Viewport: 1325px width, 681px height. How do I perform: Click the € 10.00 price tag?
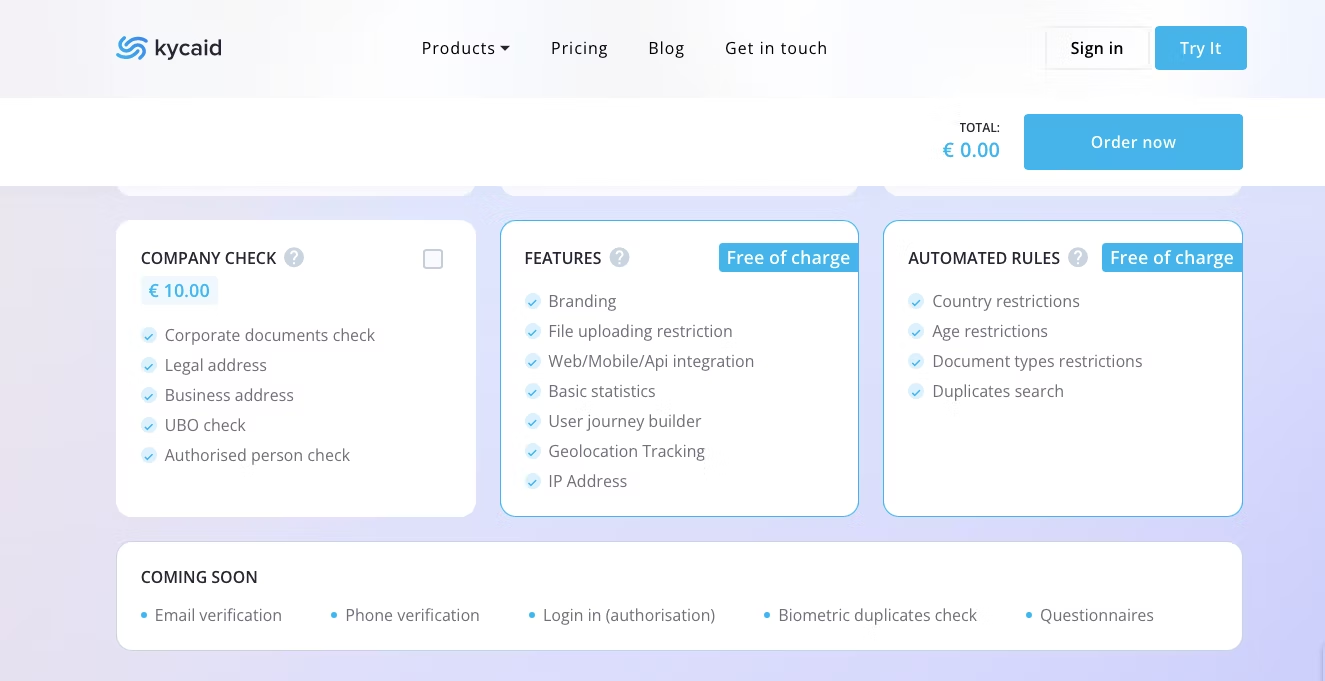coord(179,291)
